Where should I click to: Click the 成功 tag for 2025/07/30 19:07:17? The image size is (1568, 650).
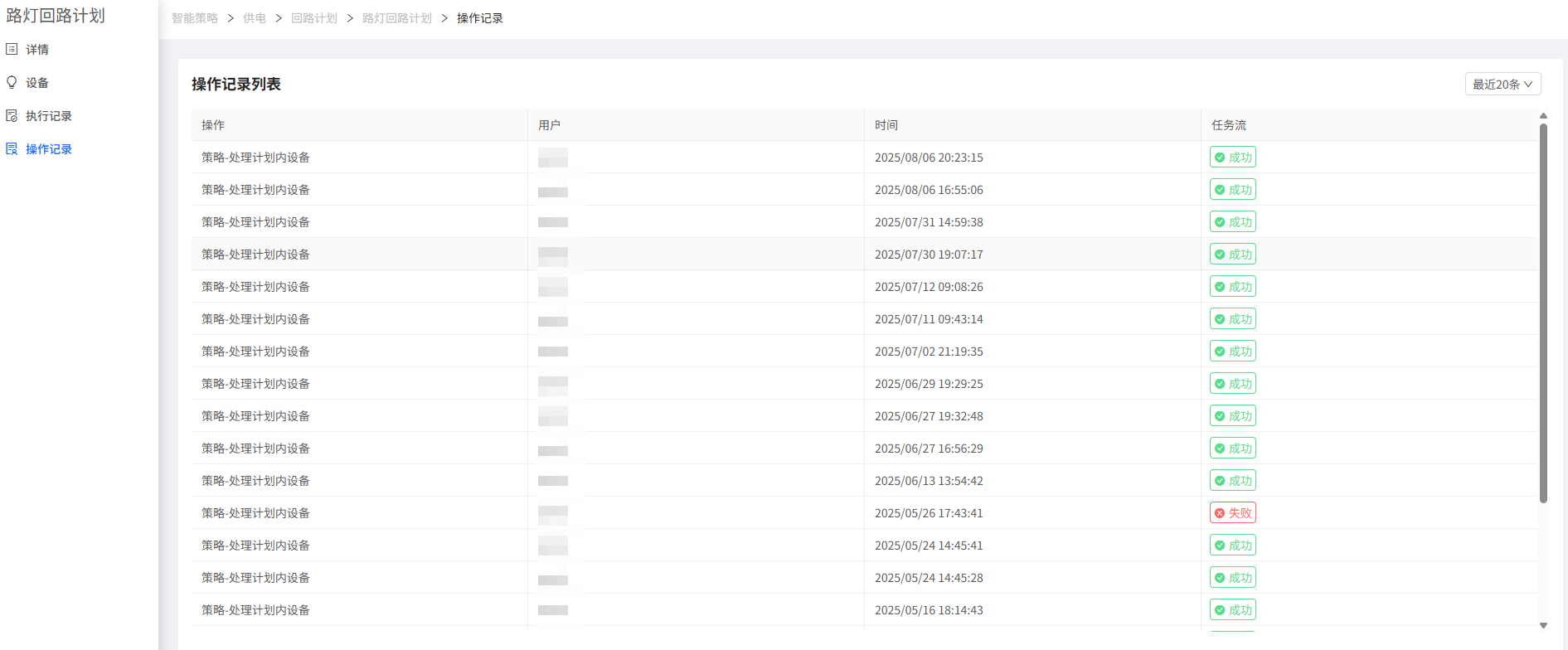(x=1233, y=255)
